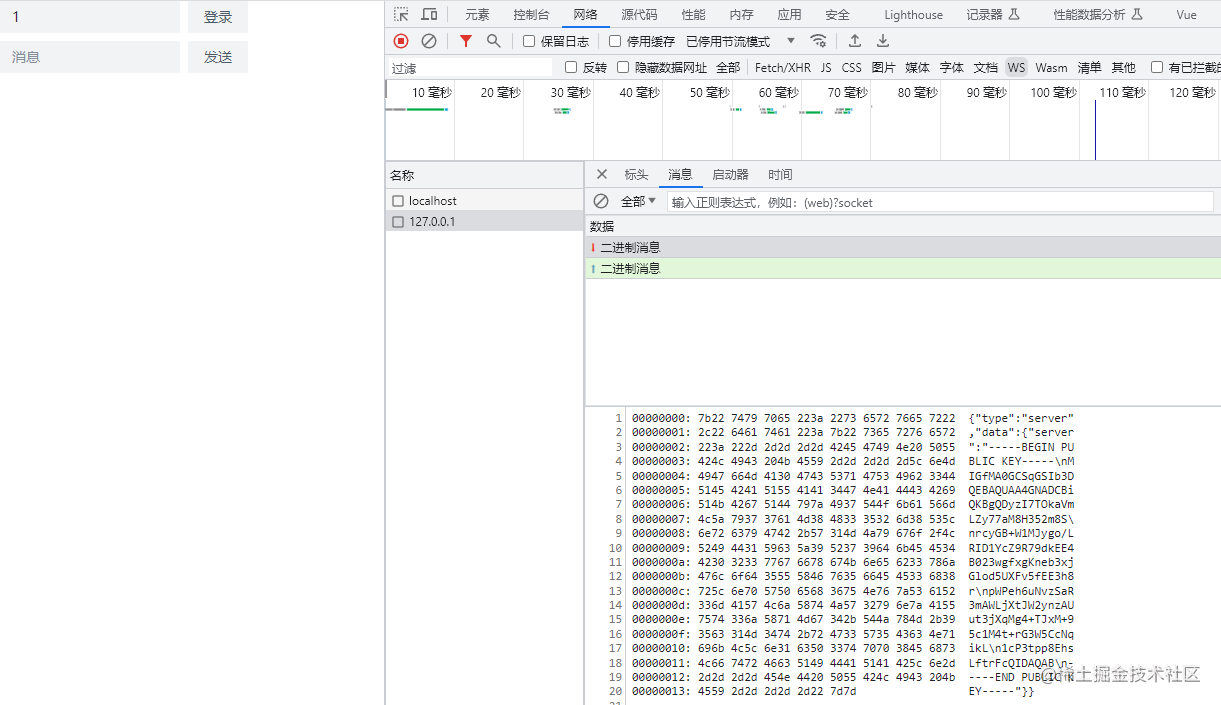Open the 性能数据分析 panel tab
This screenshot has height=705, width=1221.
point(1097,14)
